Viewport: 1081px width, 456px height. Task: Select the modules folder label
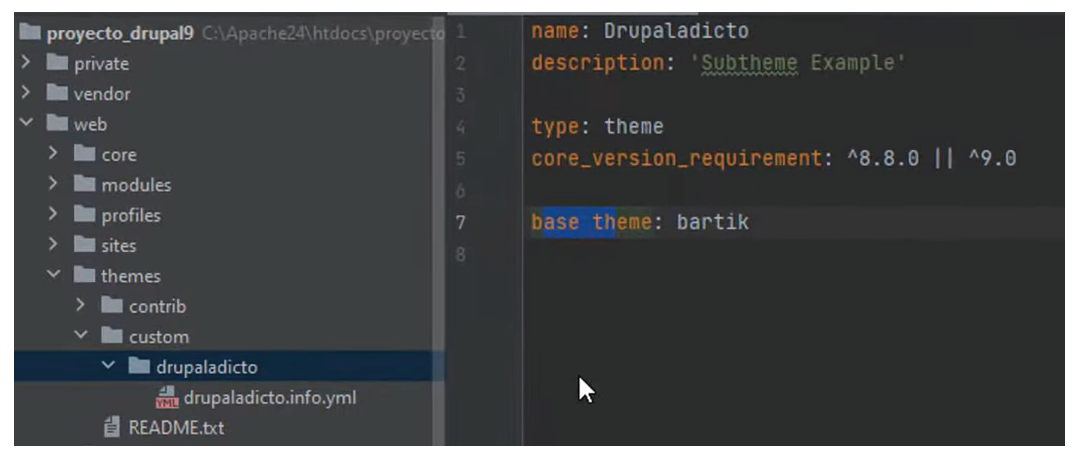136,185
